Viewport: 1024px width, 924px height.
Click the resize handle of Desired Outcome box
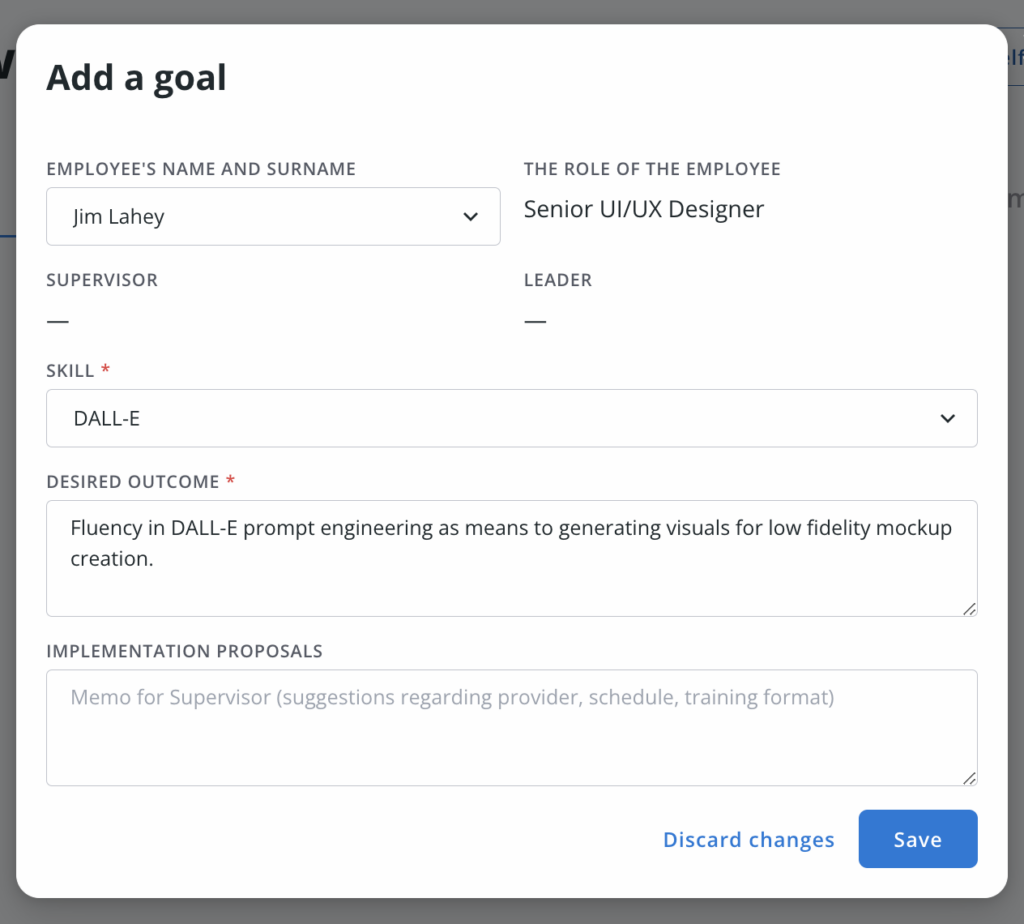[x=969, y=608]
